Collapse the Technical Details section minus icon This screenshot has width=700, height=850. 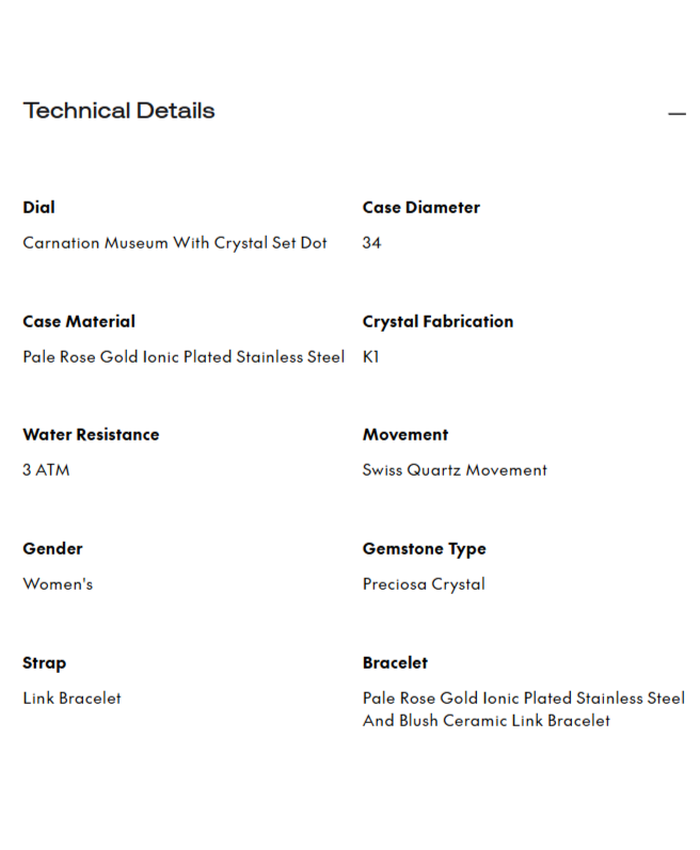click(677, 114)
